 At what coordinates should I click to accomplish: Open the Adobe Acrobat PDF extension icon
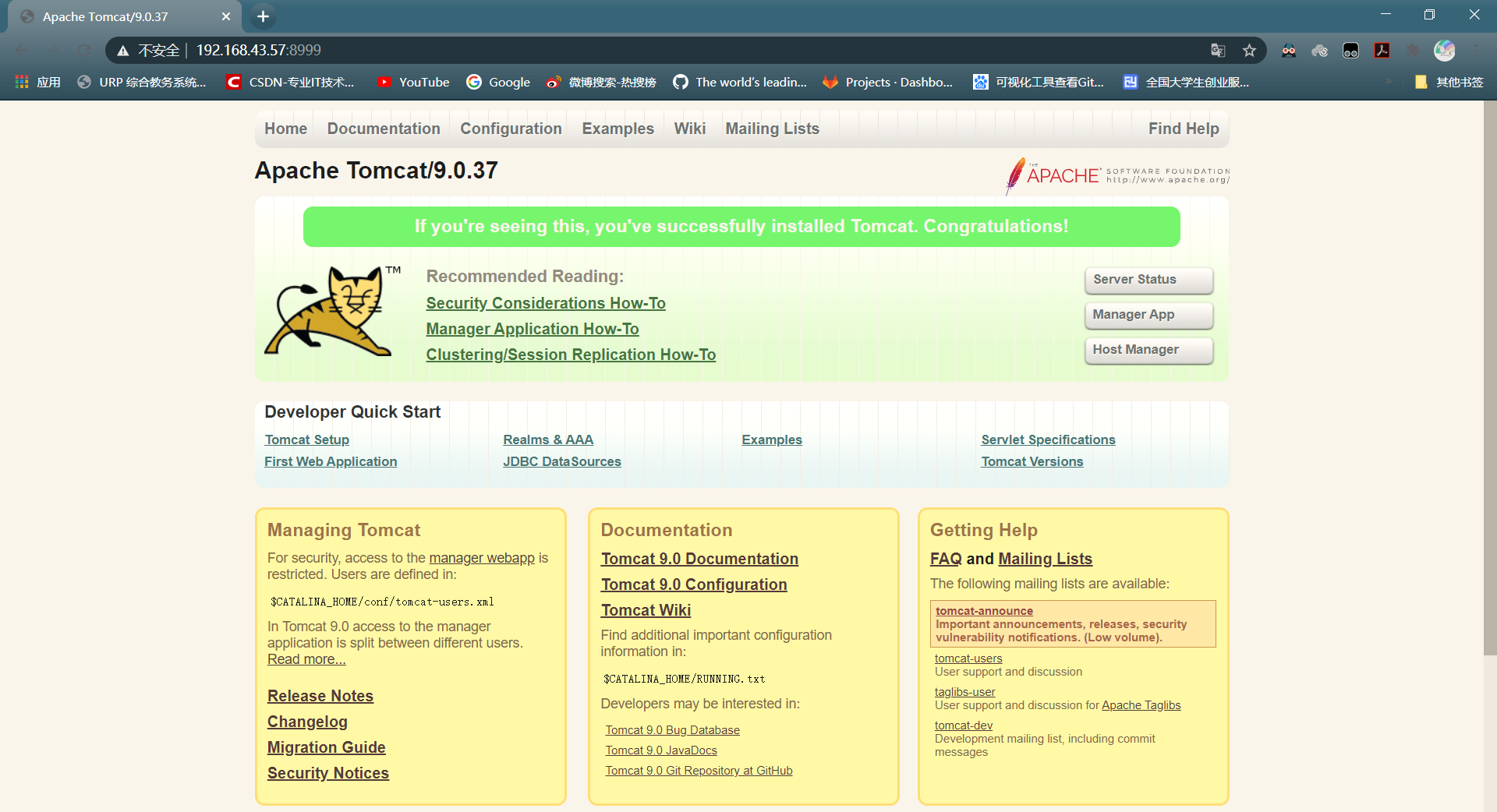click(1382, 51)
